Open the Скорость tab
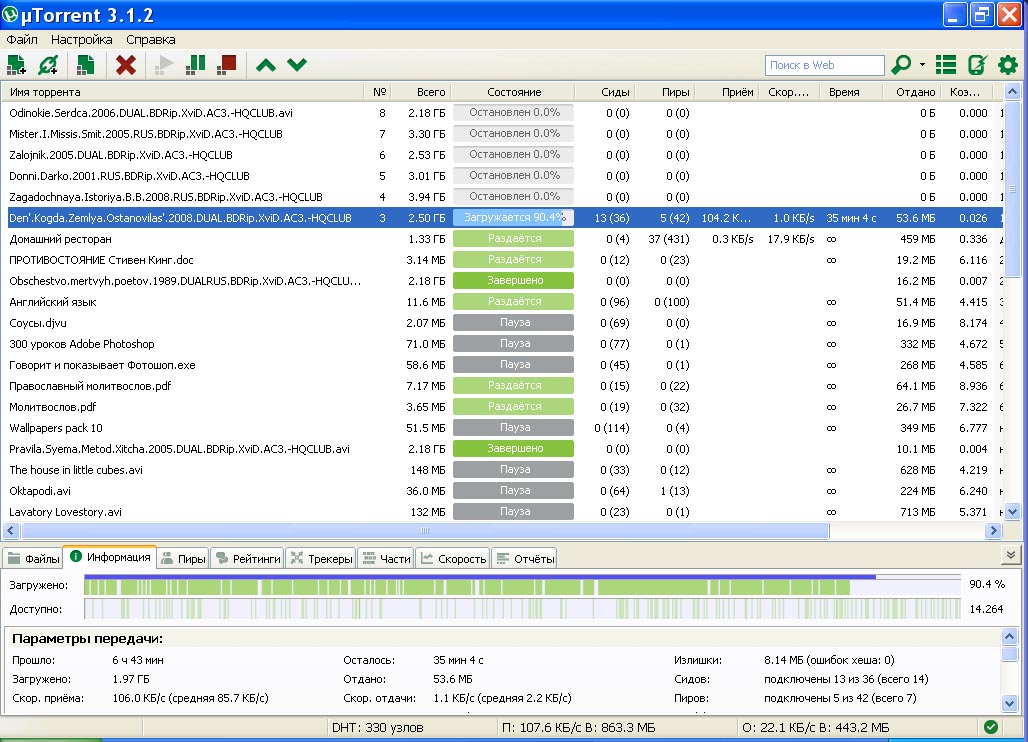Screen dimensions: 1028x742 (453, 559)
